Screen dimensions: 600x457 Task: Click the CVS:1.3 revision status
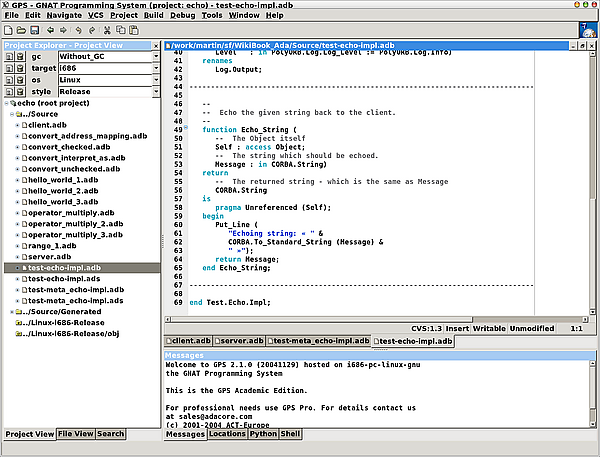426,328
